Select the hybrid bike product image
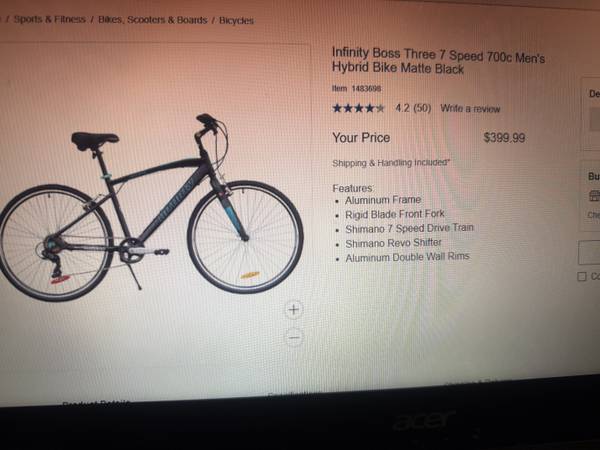Viewport: 600px width, 450px height. click(151, 207)
